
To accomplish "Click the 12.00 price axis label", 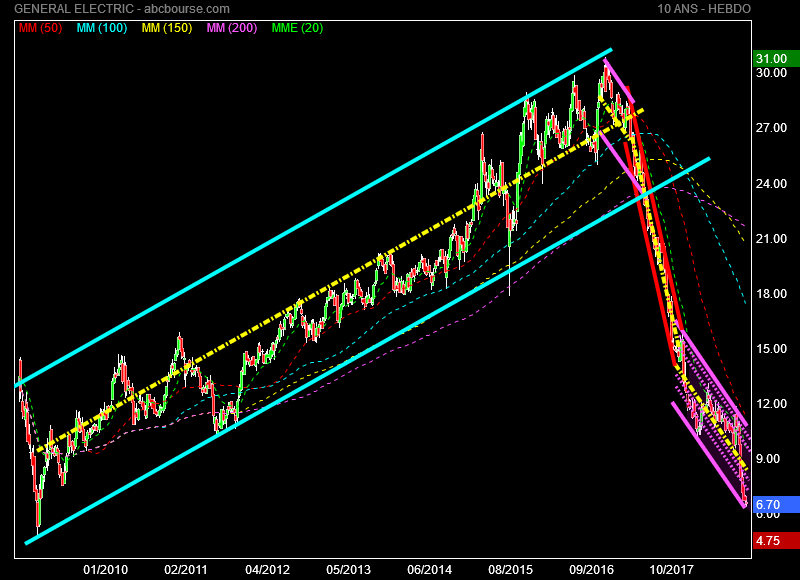I will (x=771, y=404).
